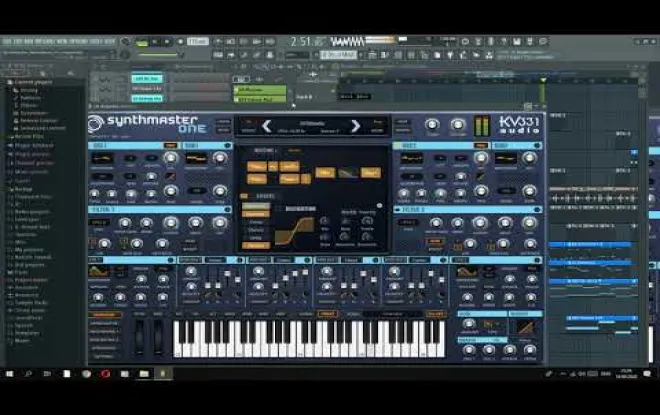660x415 pixels.
Task: Expand the Plugin database folder
Action: tap(30, 146)
